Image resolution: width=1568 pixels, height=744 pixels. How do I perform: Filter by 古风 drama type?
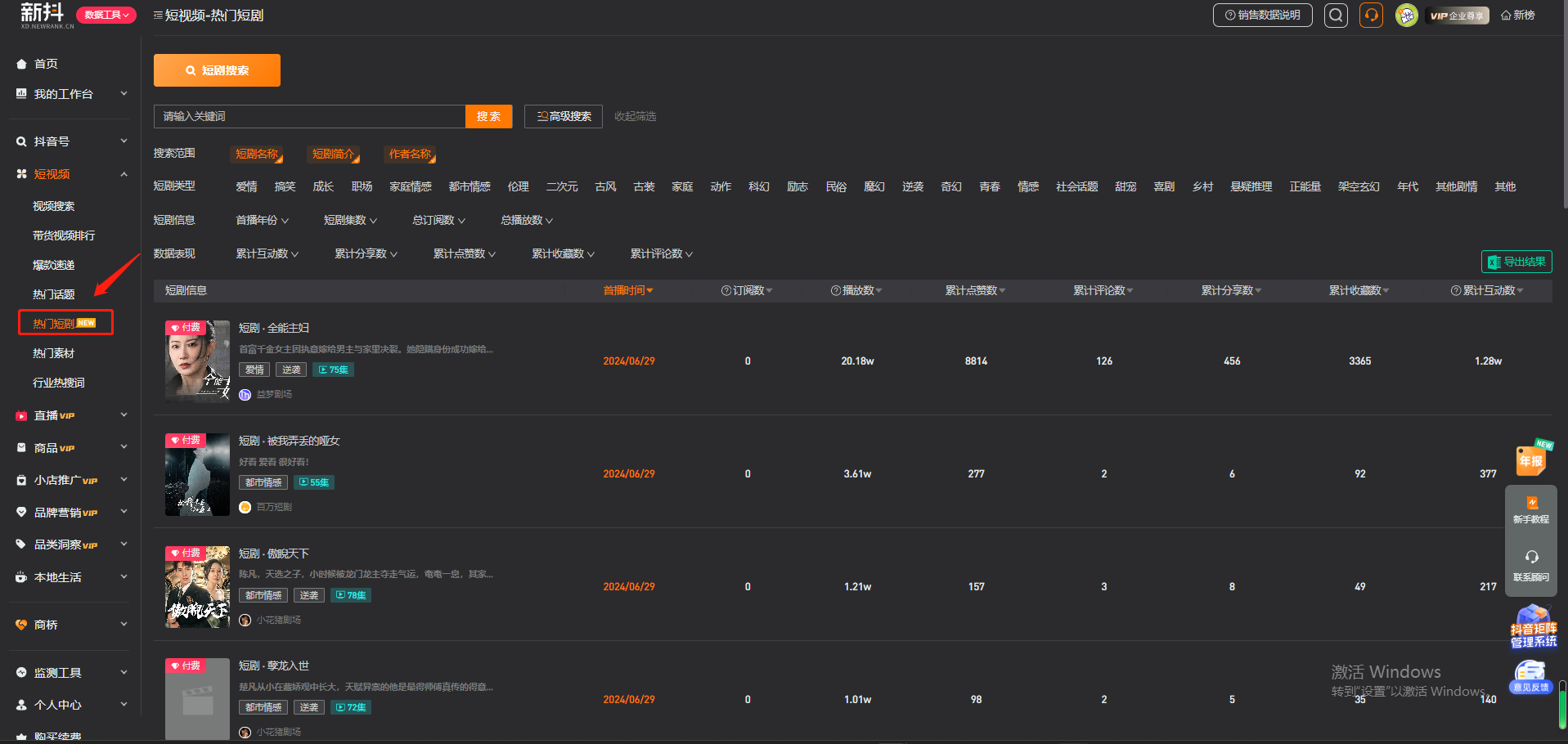(x=605, y=186)
